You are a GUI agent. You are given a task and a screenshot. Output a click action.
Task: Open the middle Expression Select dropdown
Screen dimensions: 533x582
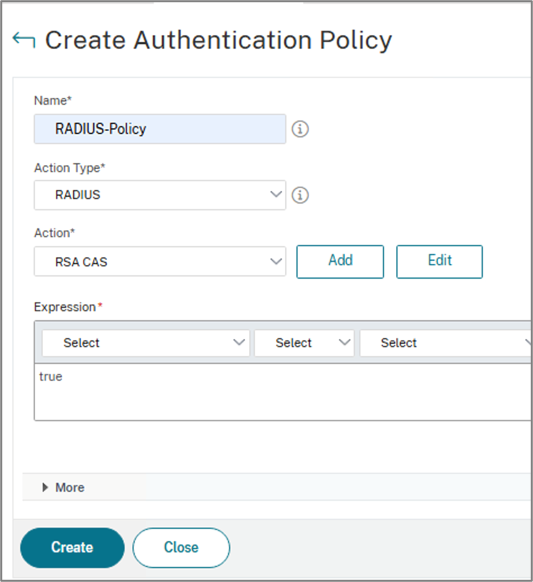[304, 343]
